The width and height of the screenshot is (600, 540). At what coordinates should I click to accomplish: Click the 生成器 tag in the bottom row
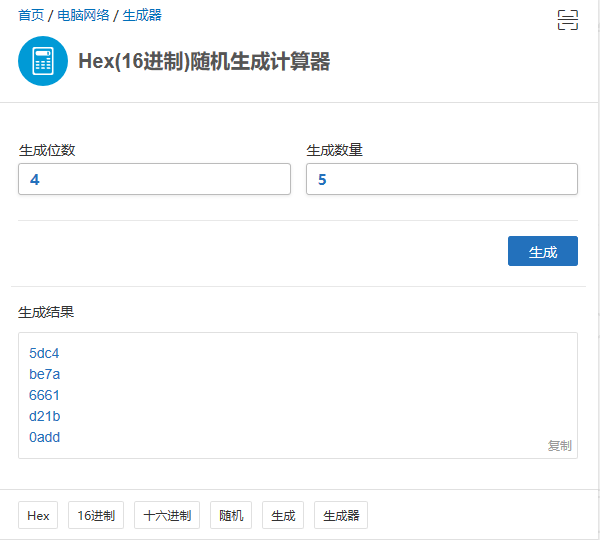coord(341,516)
